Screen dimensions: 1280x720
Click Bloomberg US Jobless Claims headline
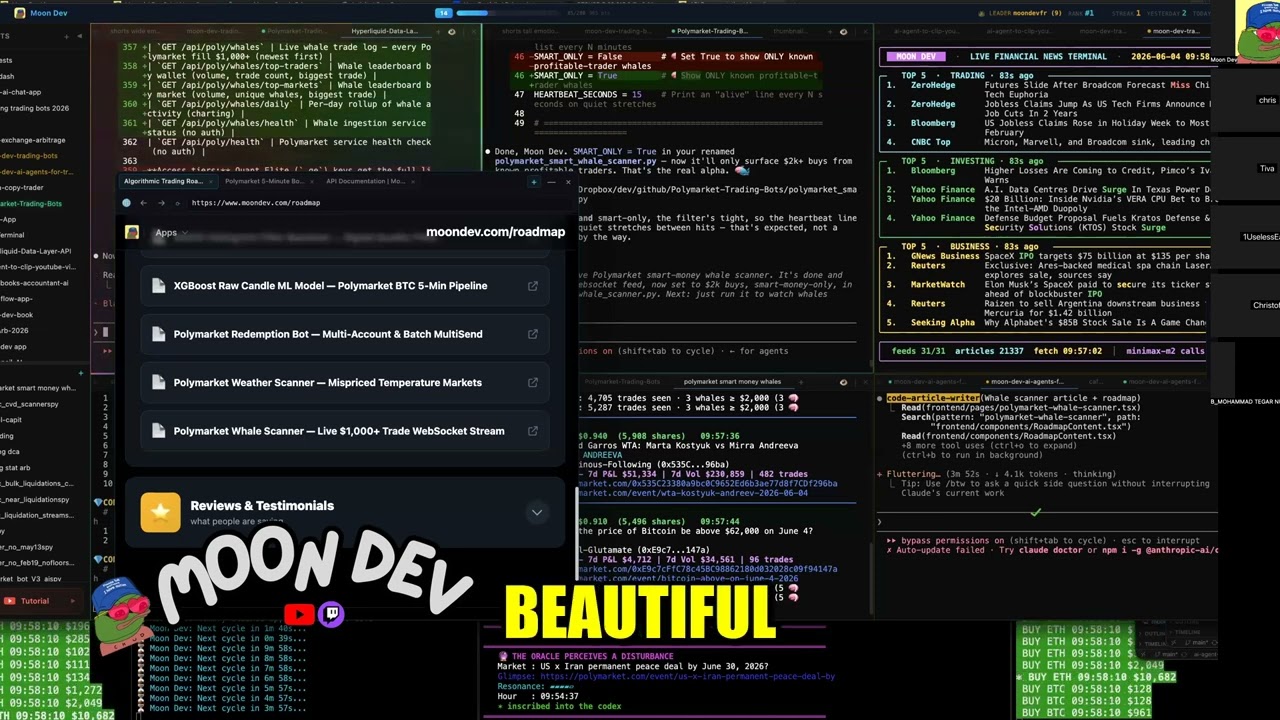(x=1095, y=128)
